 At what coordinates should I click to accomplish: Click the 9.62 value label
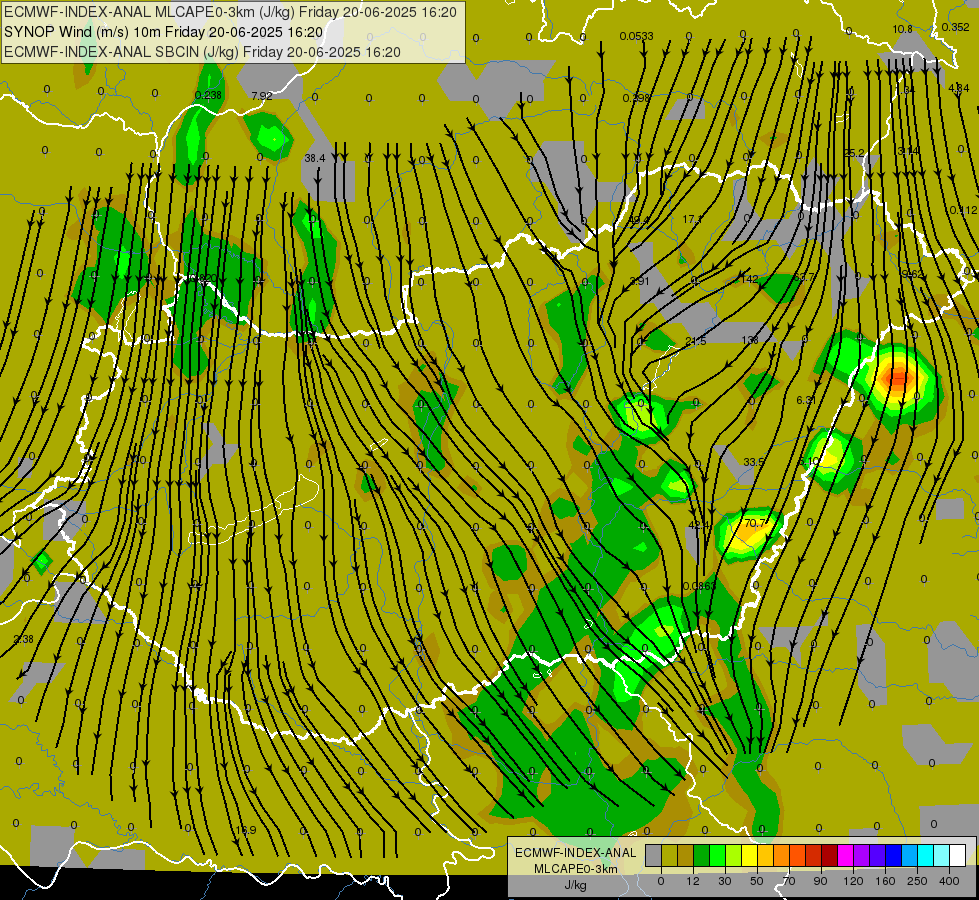(912, 274)
